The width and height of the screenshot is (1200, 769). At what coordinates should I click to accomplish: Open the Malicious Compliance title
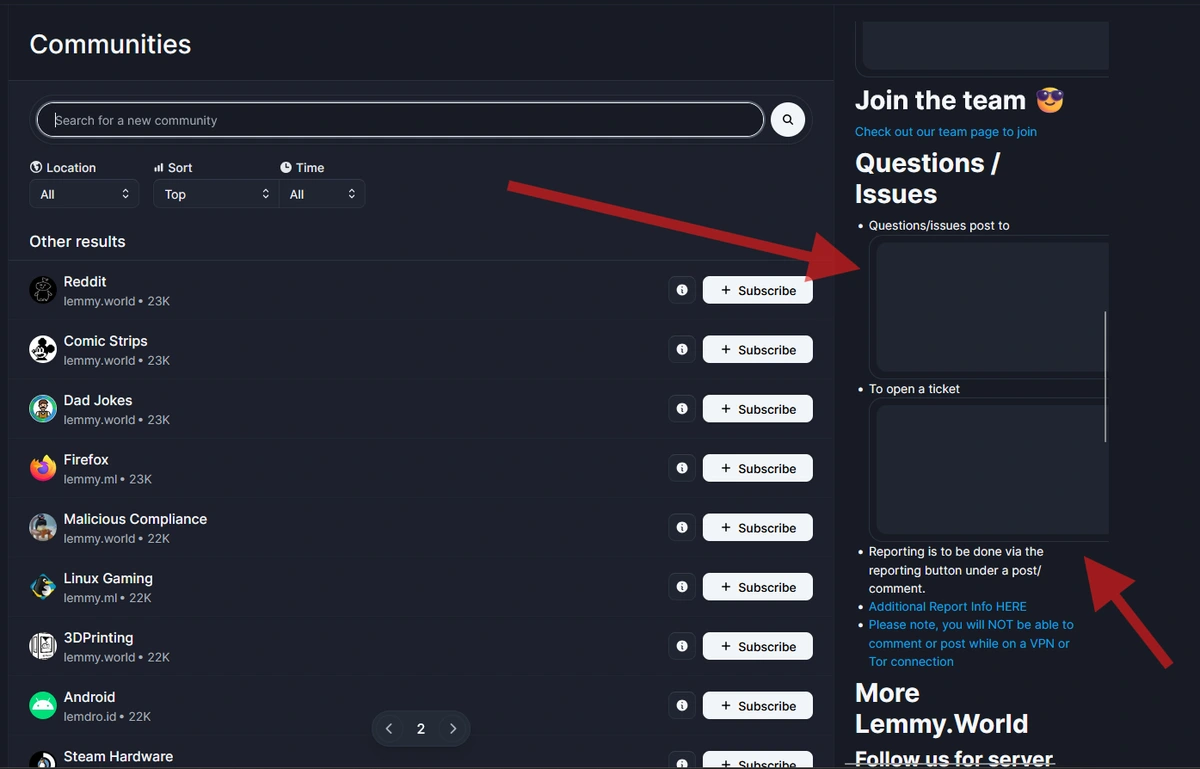[x=135, y=519]
